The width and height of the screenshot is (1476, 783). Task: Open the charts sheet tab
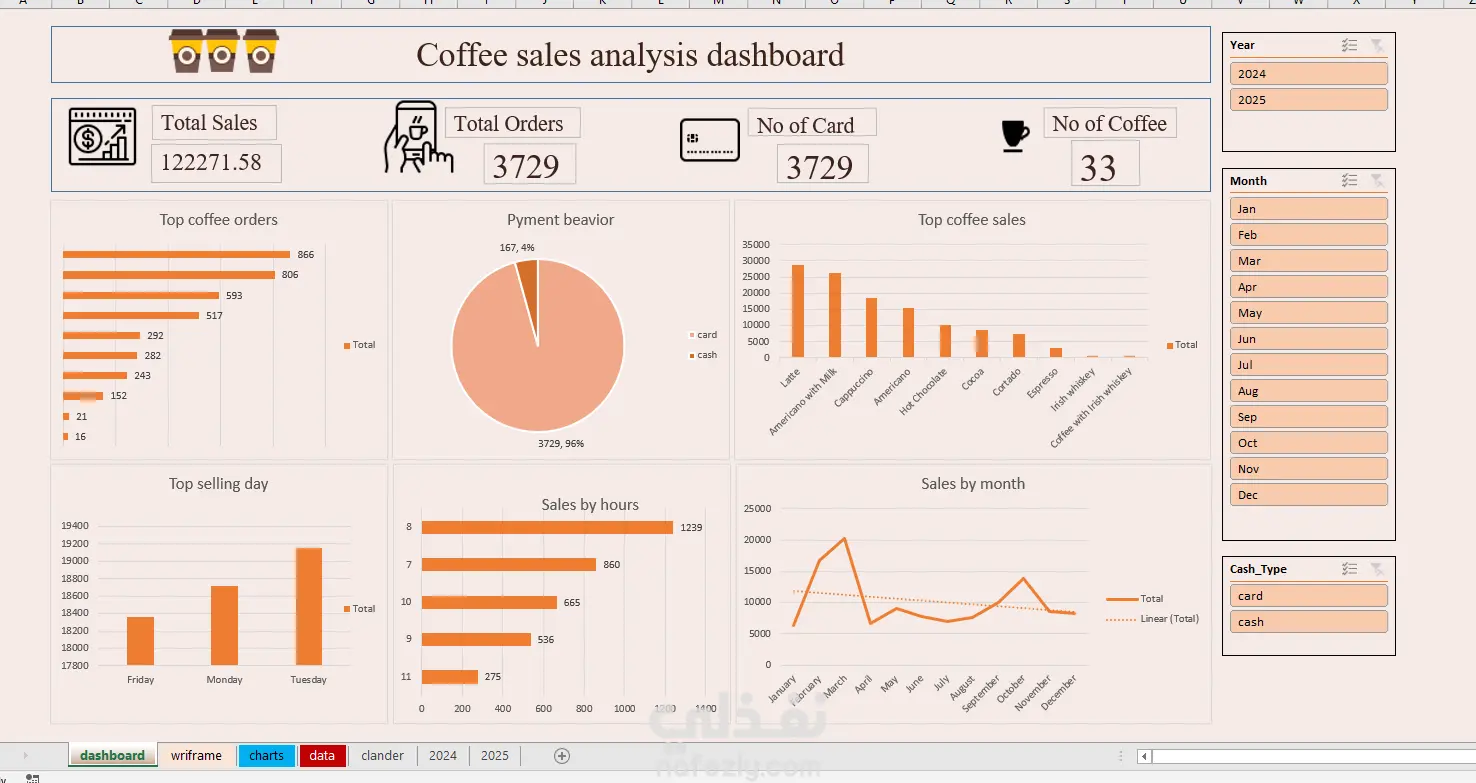[266, 756]
